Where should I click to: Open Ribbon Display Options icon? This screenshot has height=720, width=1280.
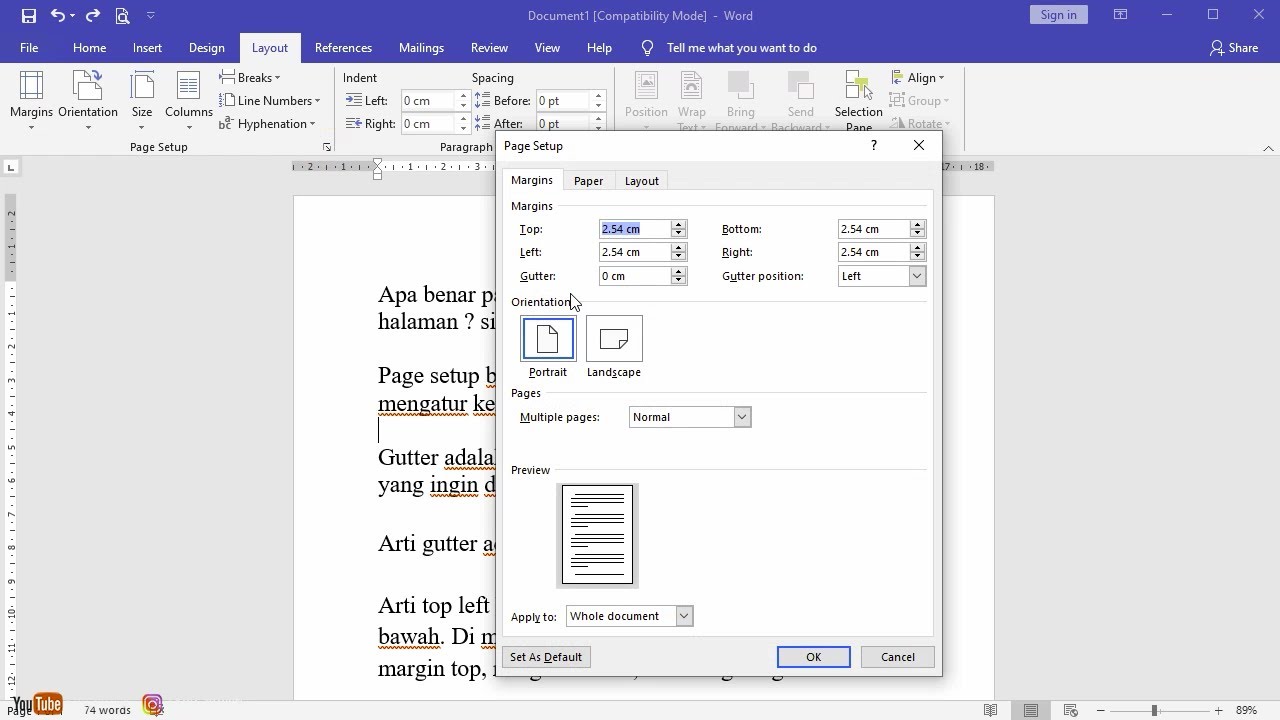[x=1121, y=15]
